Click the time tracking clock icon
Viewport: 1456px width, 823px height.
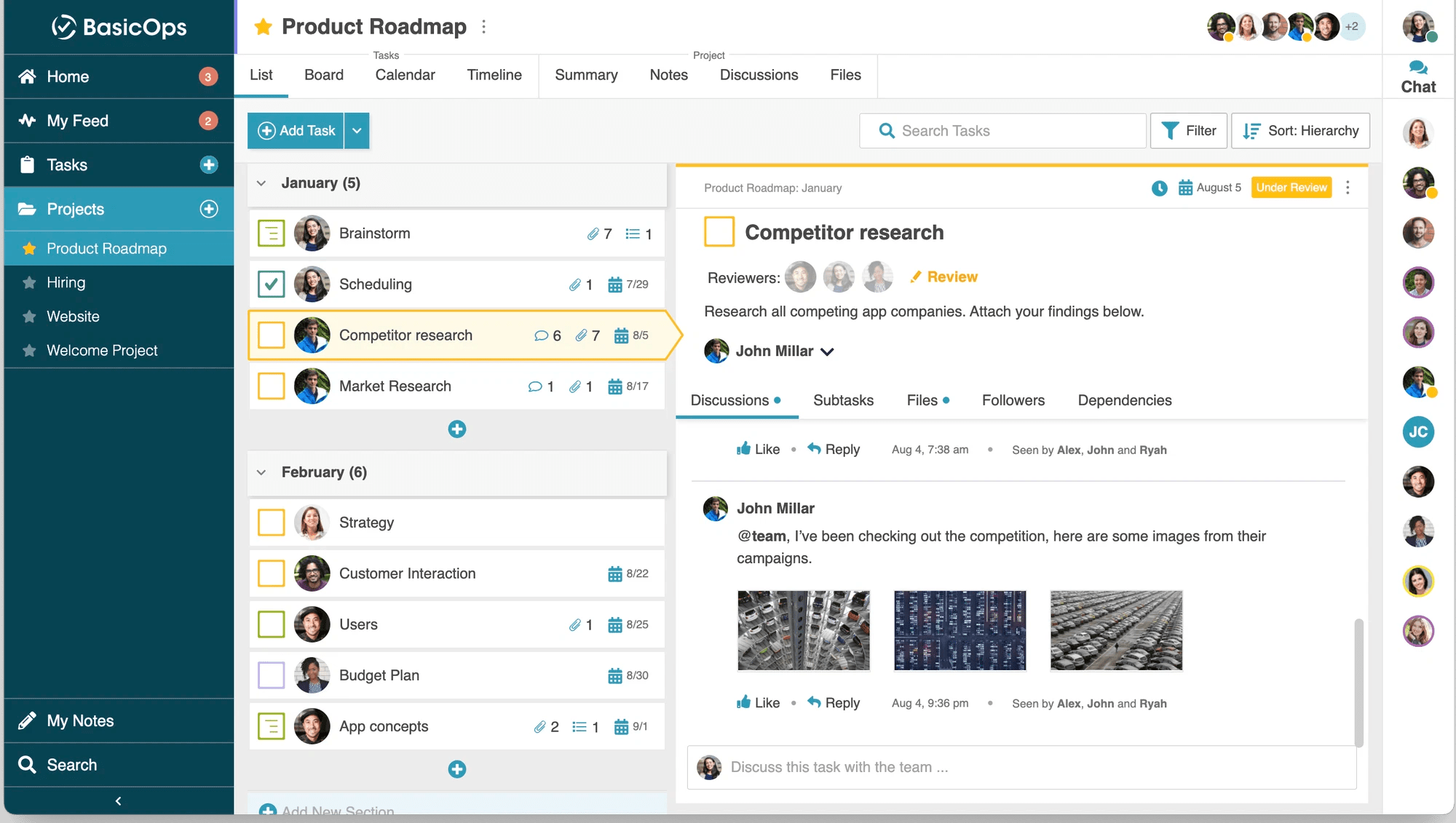pos(1159,188)
